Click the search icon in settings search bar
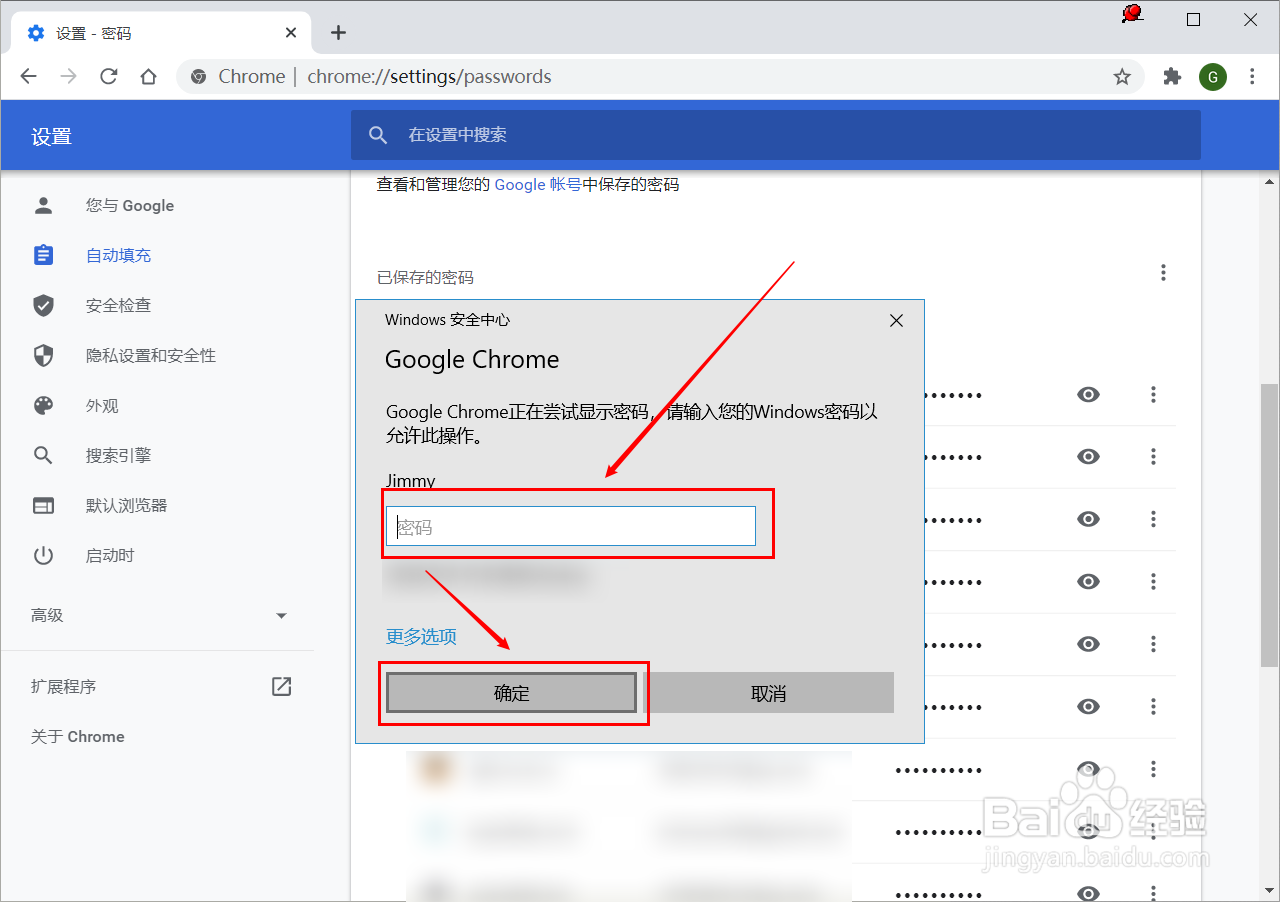The width and height of the screenshot is (1280, 902). click(378, 135)
